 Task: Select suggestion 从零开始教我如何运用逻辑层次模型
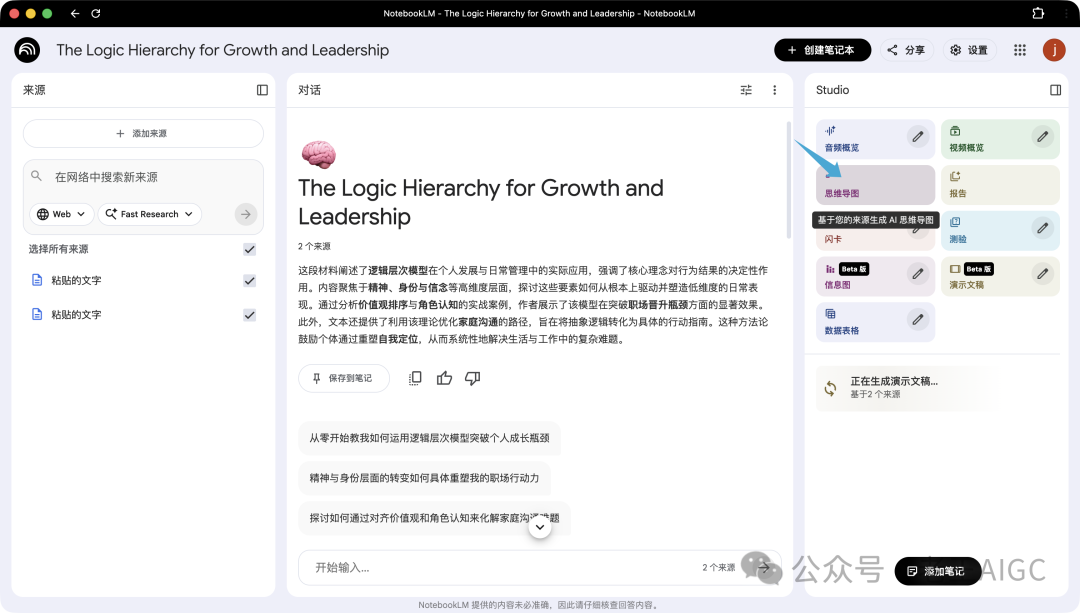(x=429, y=438)
